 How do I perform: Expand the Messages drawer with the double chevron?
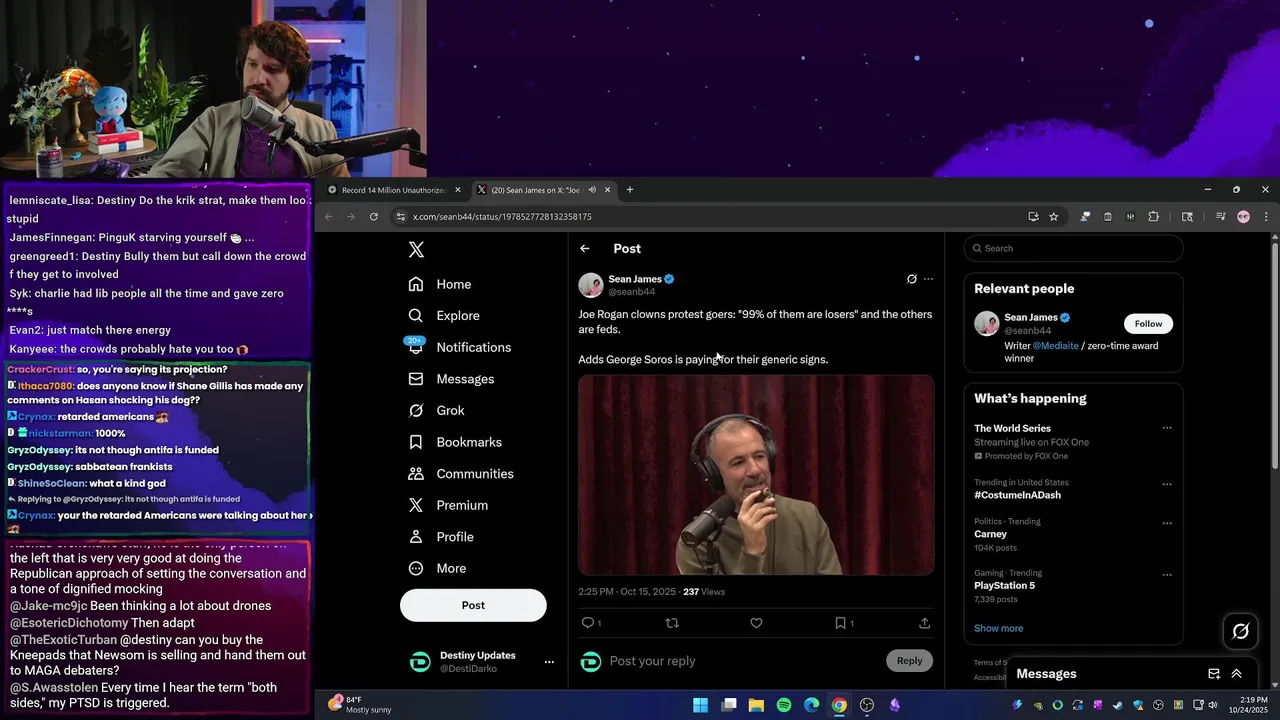click(x=1236, y=674)
